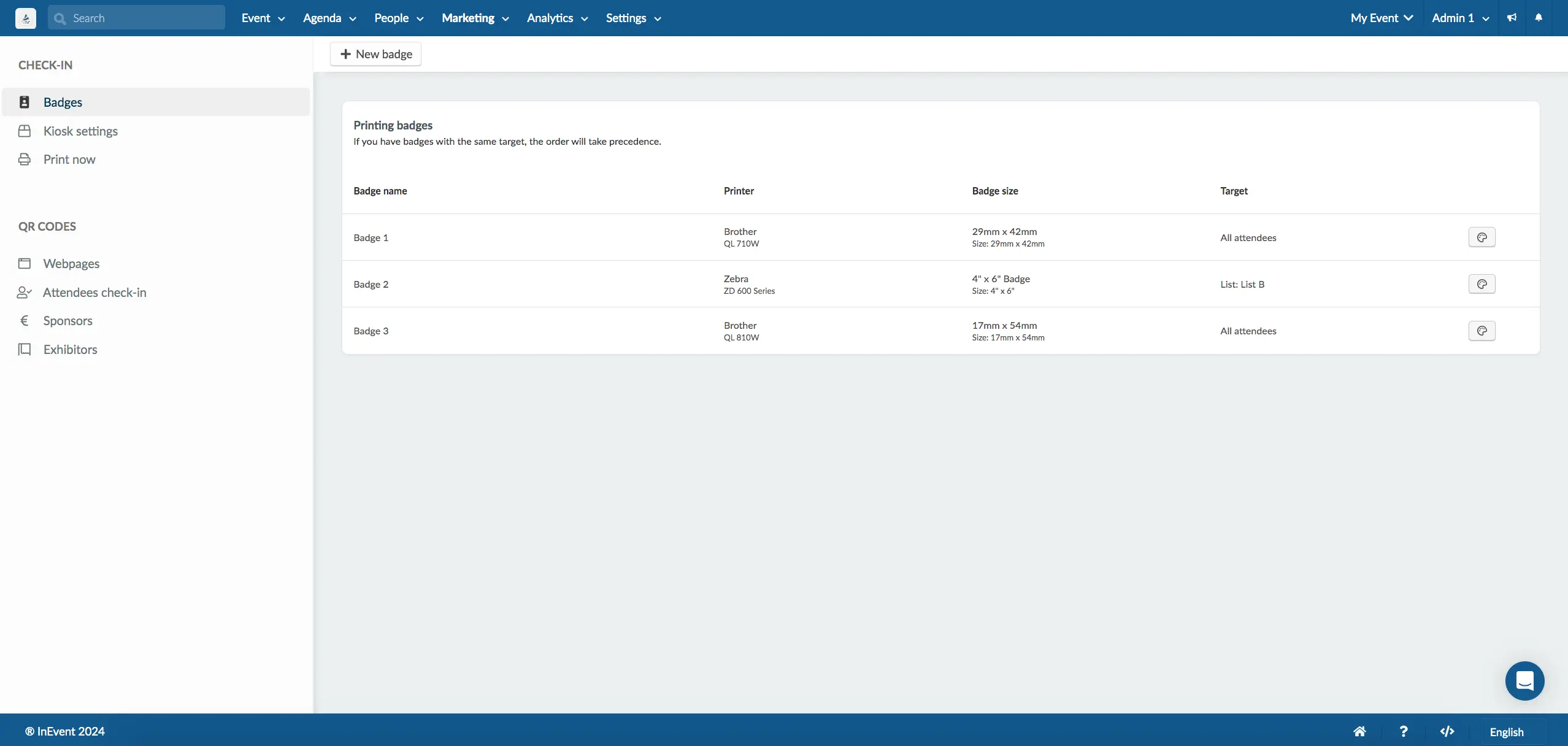Click the help question mark icon

tap(1403, 731)
